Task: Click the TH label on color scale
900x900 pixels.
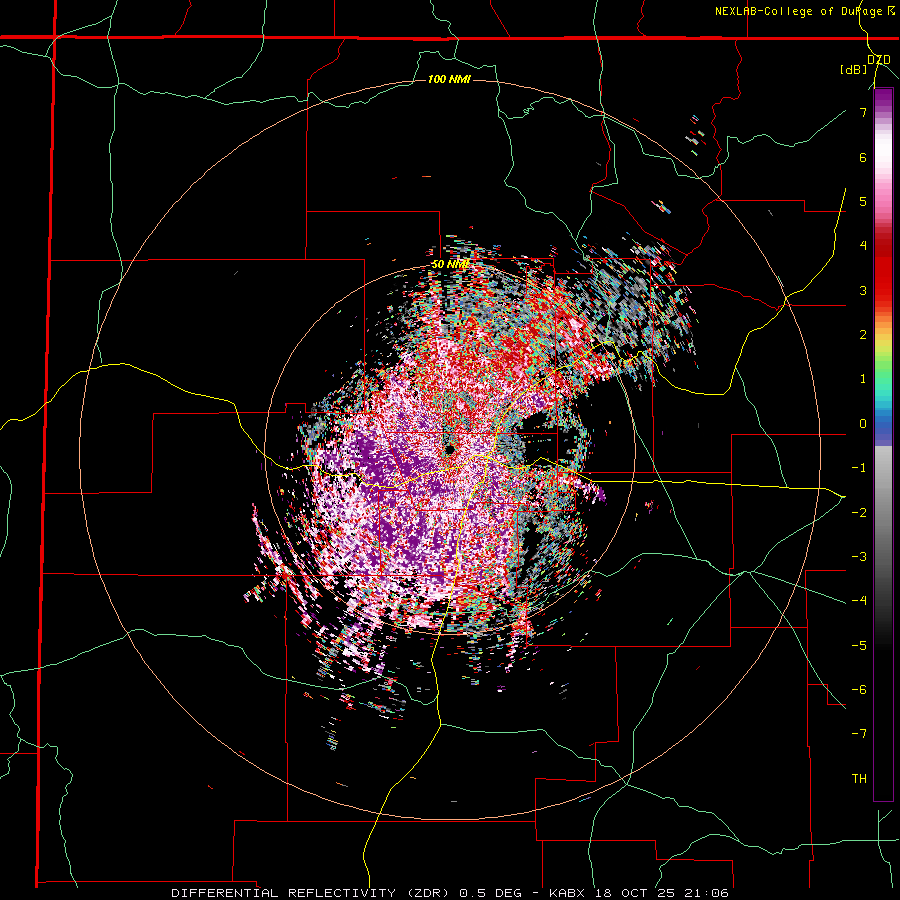Action: pos(859,779)
